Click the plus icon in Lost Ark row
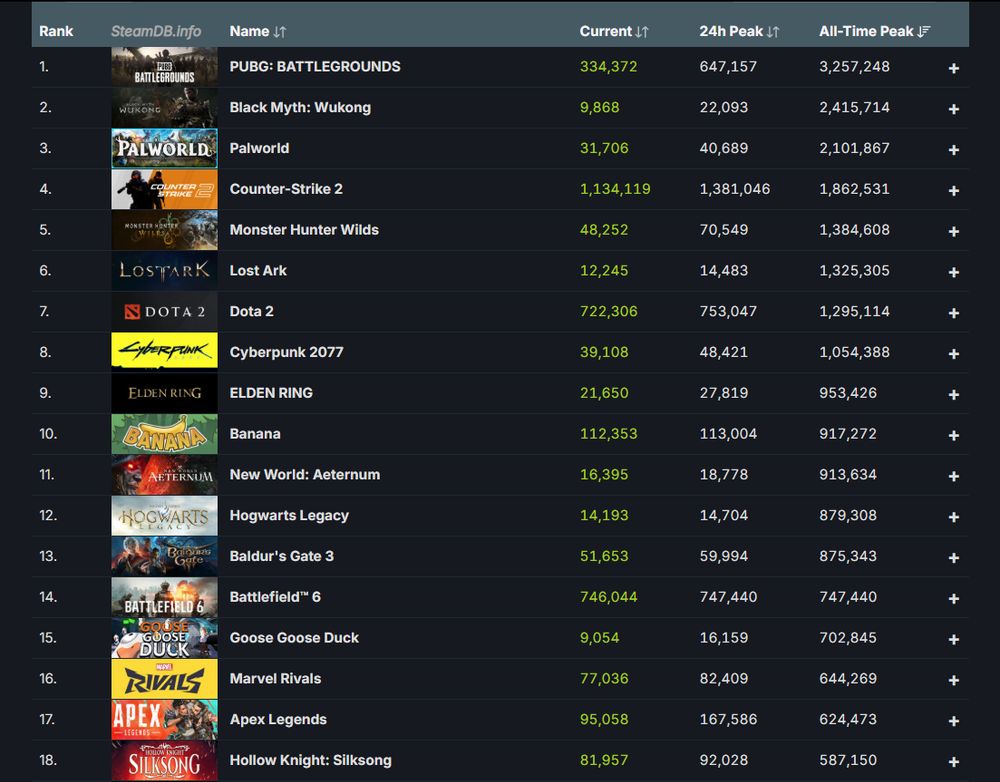Viewport: 1000px width, 782px height. [953, 272]
